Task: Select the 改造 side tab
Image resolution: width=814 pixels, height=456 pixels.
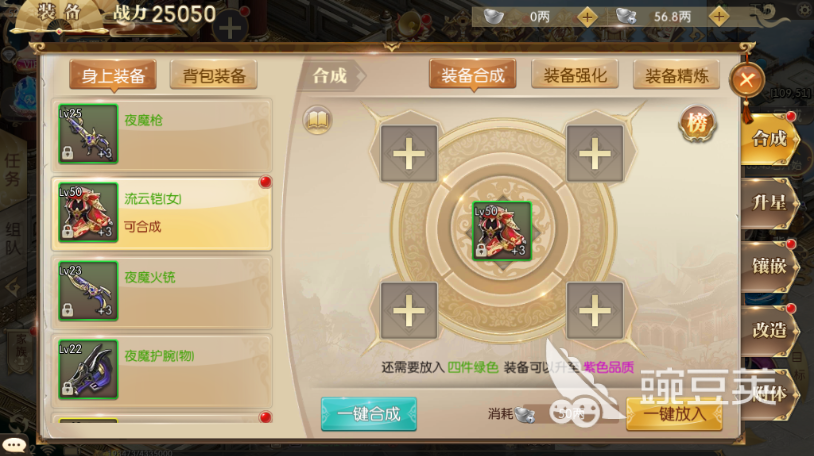Action: (769, 330)
